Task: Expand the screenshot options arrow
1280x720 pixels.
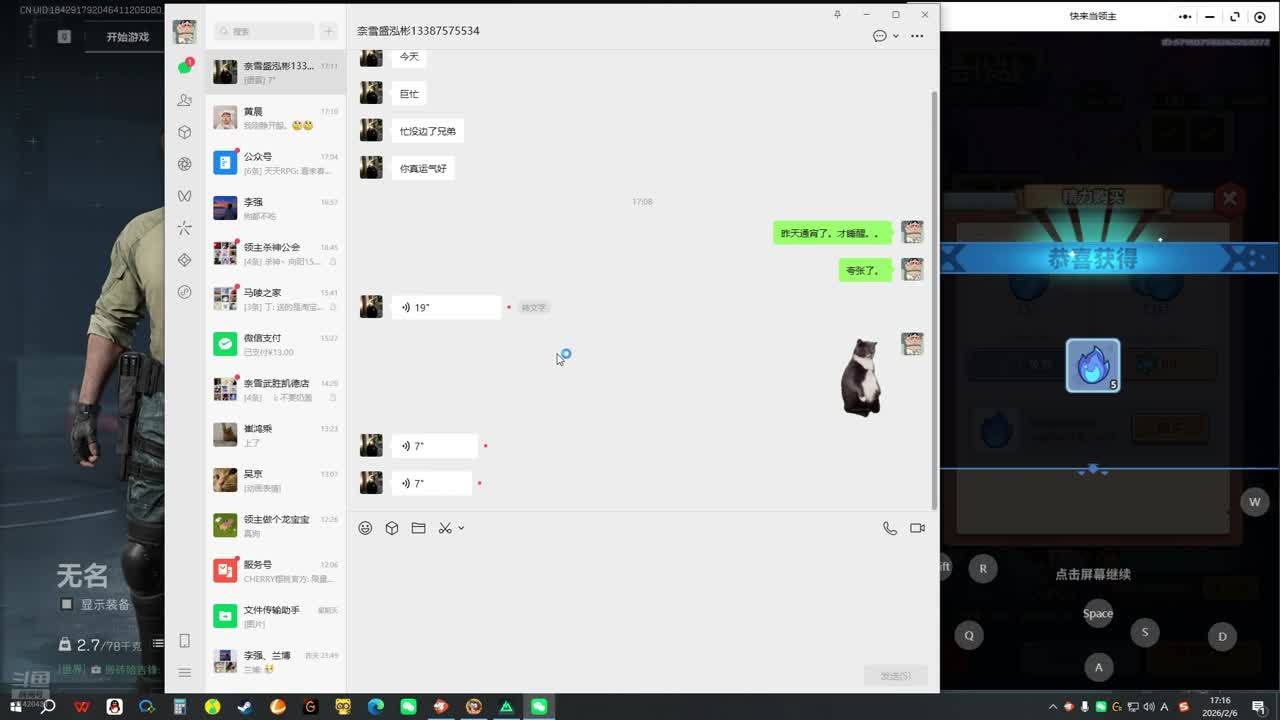Action: 461,528
